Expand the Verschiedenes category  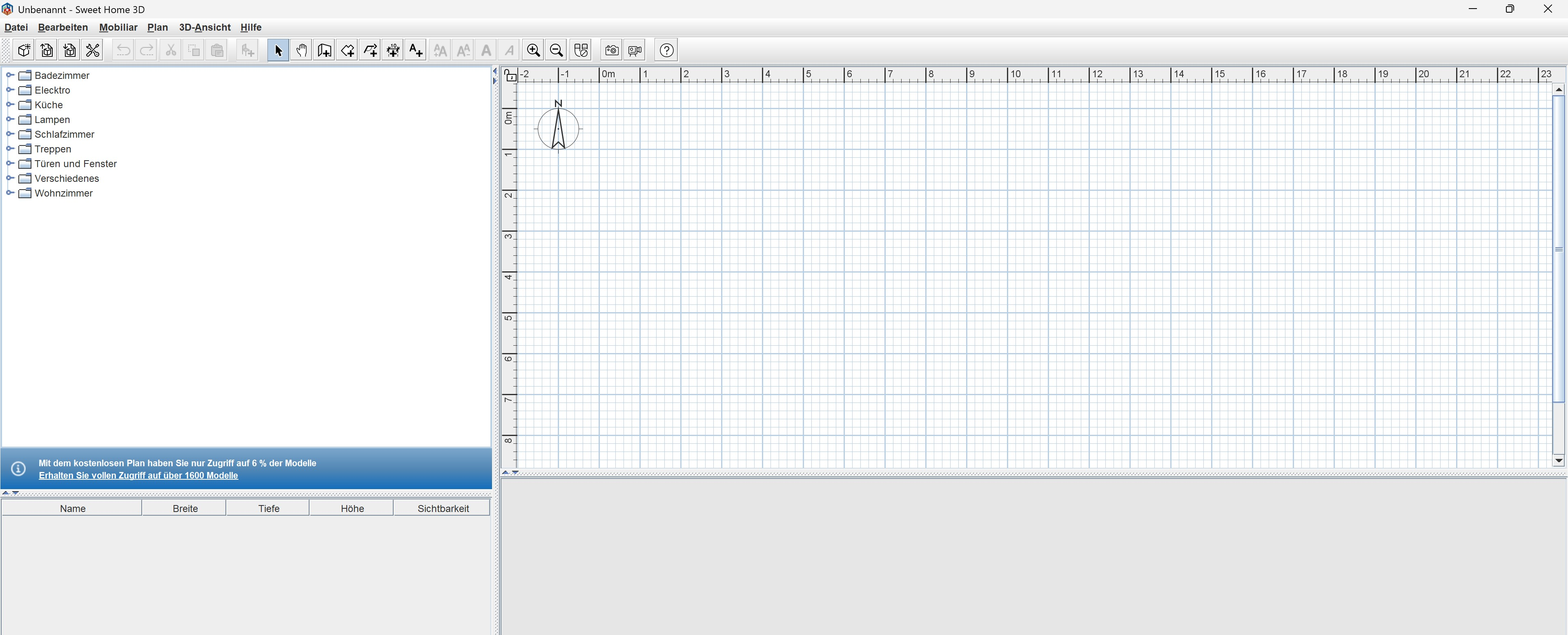tap(9, 177)
